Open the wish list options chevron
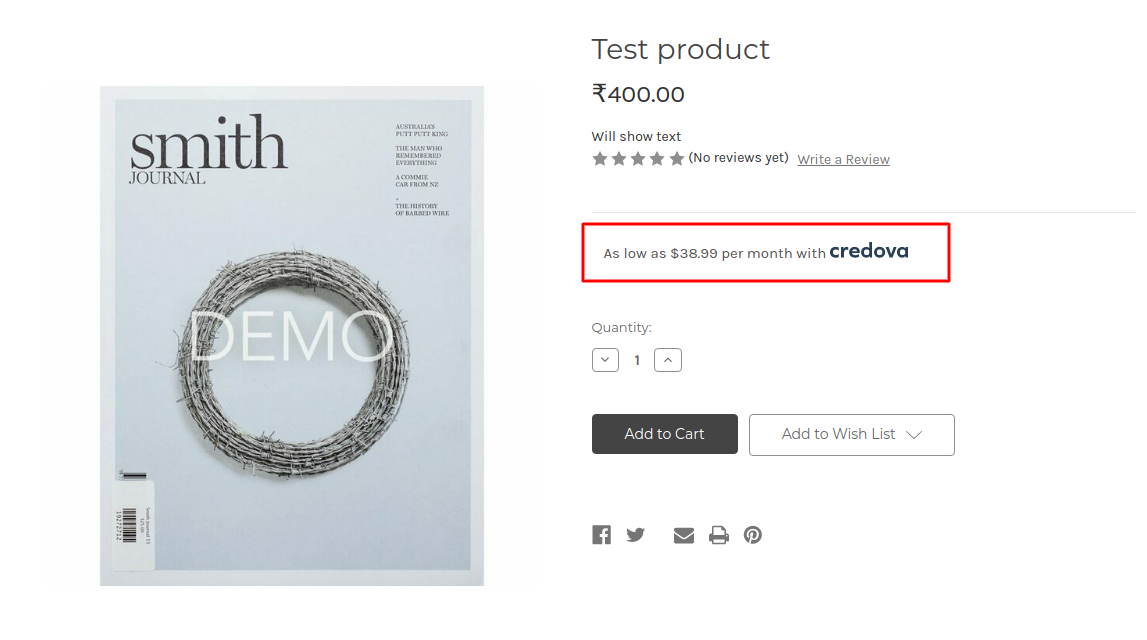The height and width of the screenshot is (640, 1147). [x=915, y=434]
